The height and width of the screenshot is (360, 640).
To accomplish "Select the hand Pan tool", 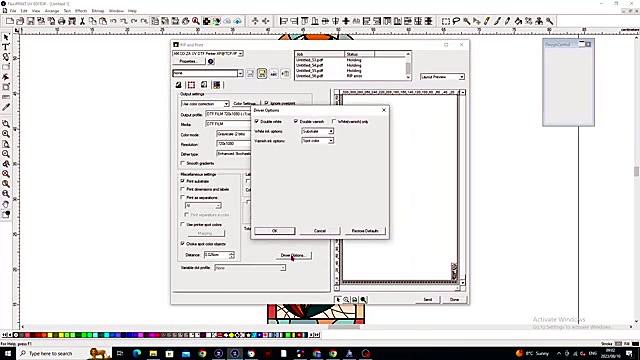I will click(x=6, y=204).
